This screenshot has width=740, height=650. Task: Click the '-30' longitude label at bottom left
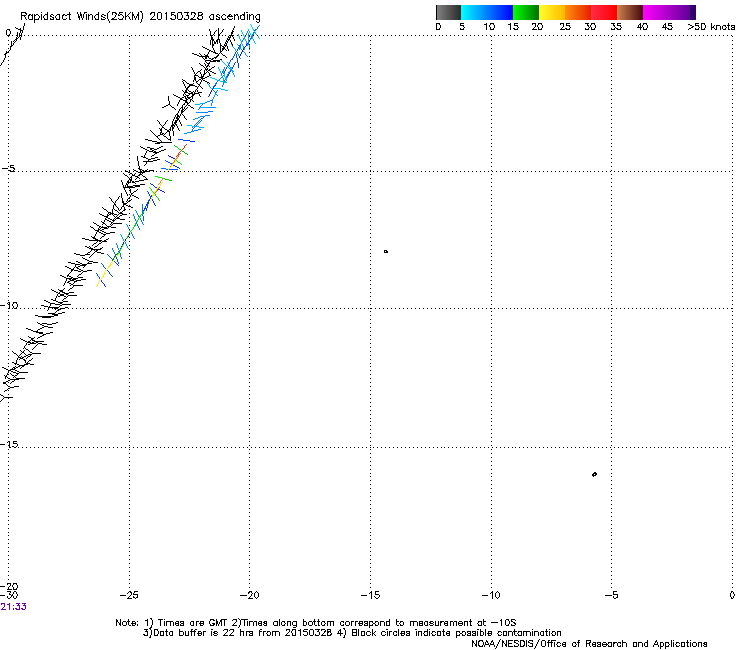pos(9,595)
